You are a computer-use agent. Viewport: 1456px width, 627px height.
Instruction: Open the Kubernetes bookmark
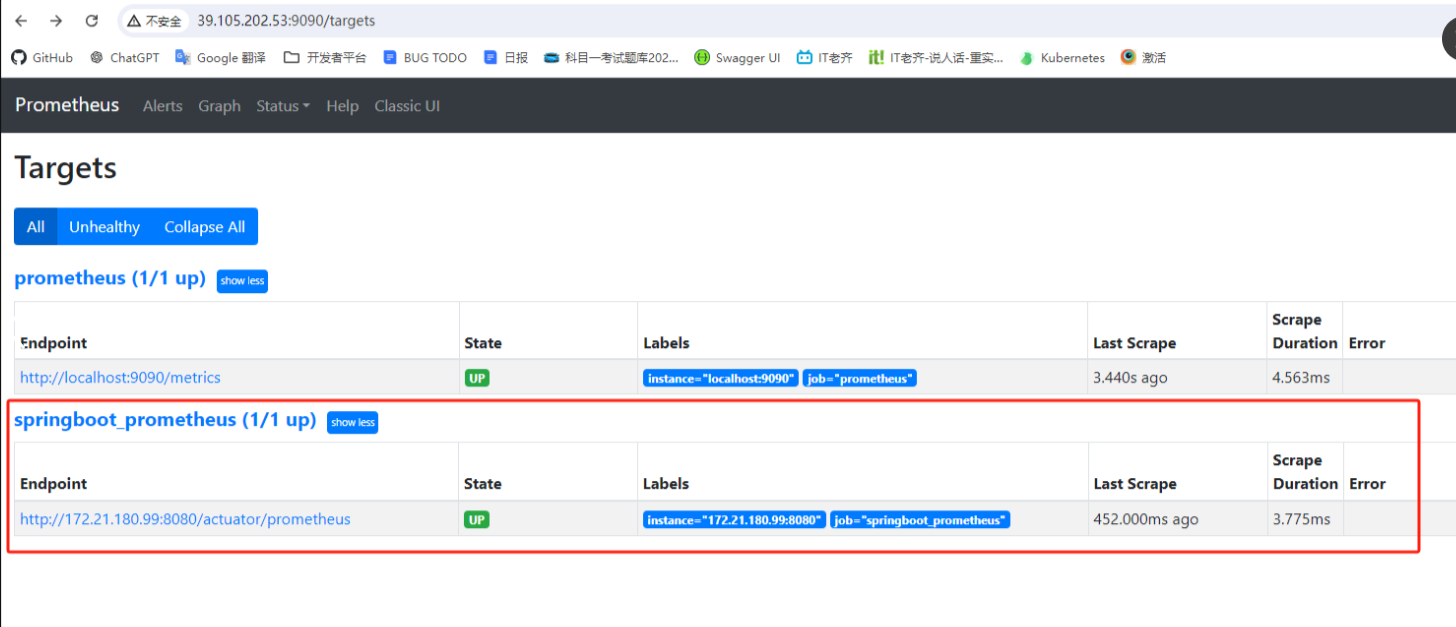1062,58
